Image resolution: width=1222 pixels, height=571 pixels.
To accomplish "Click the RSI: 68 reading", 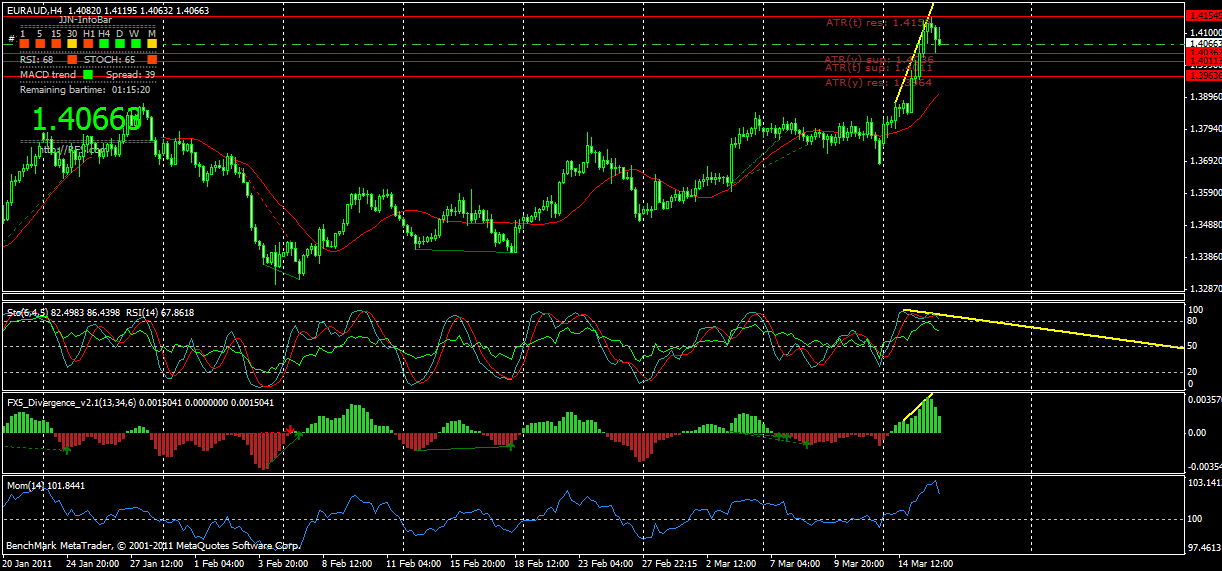I will click(36, 60).
